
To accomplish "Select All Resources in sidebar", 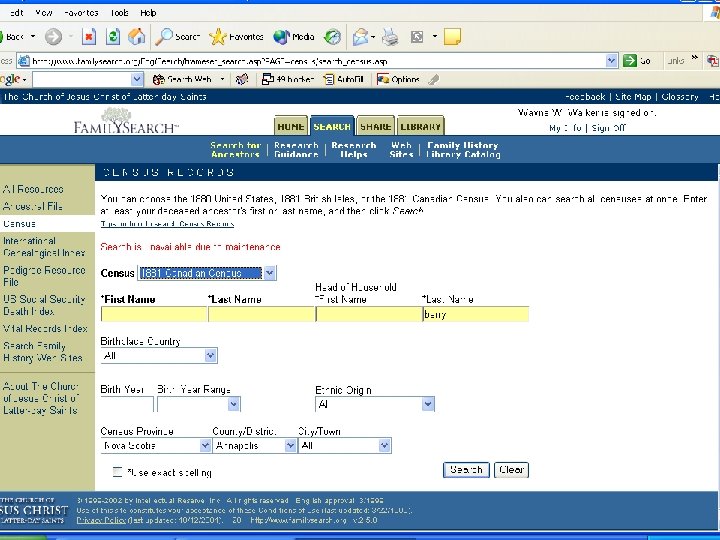I will pos(33,189).
